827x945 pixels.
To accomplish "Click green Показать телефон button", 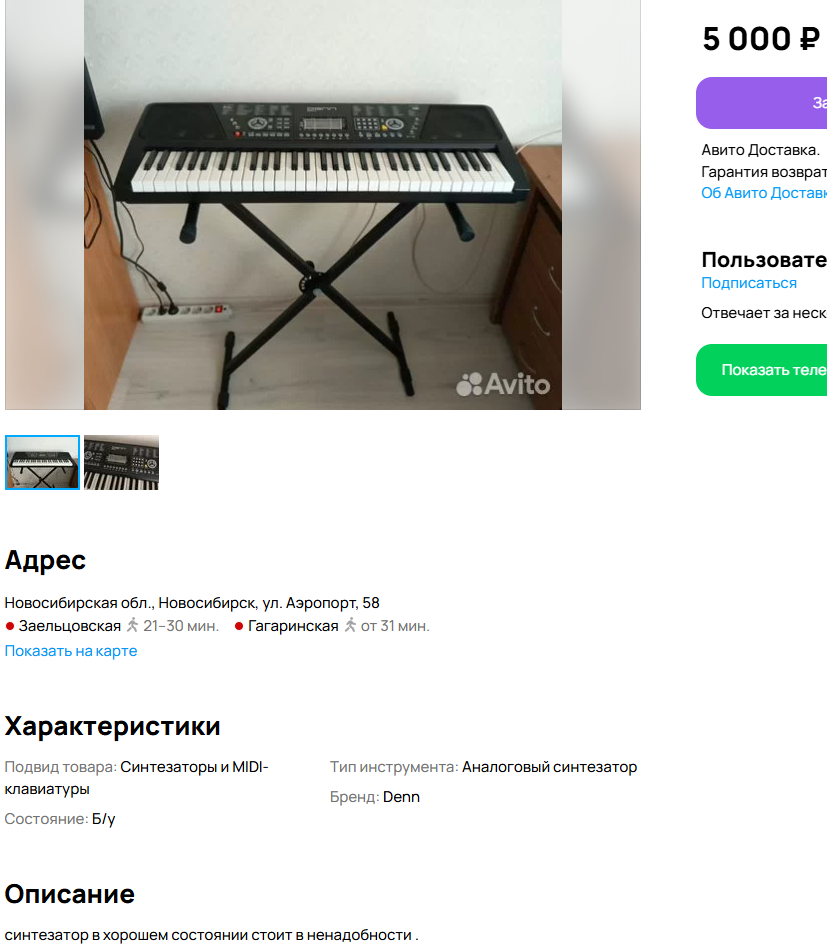I will point(761,370).
